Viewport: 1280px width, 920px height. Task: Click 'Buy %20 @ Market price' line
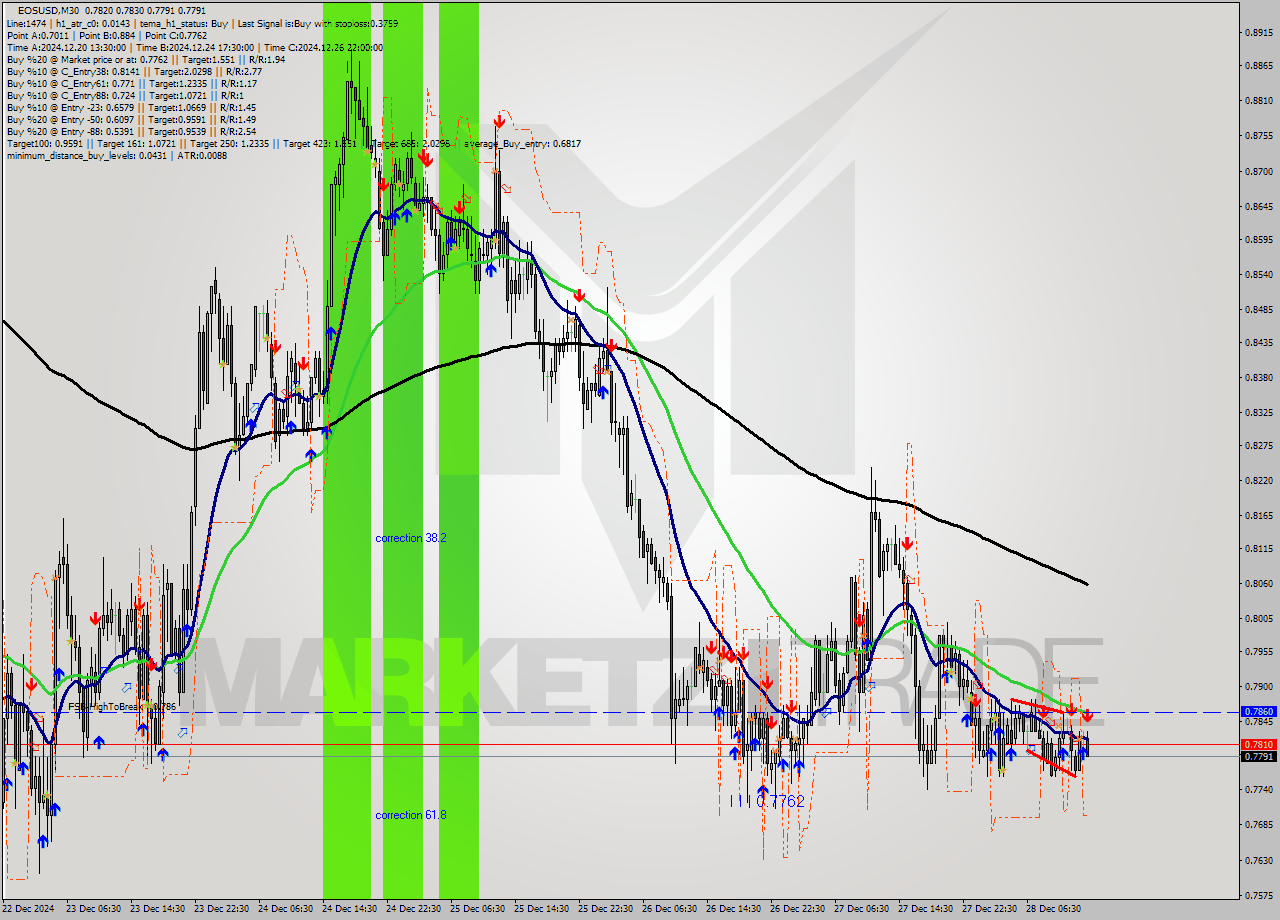(x=145, y=59)
